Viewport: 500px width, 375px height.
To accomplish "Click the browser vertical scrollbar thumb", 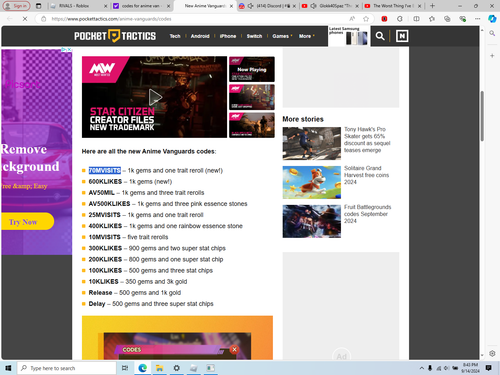I will [482, 116].
